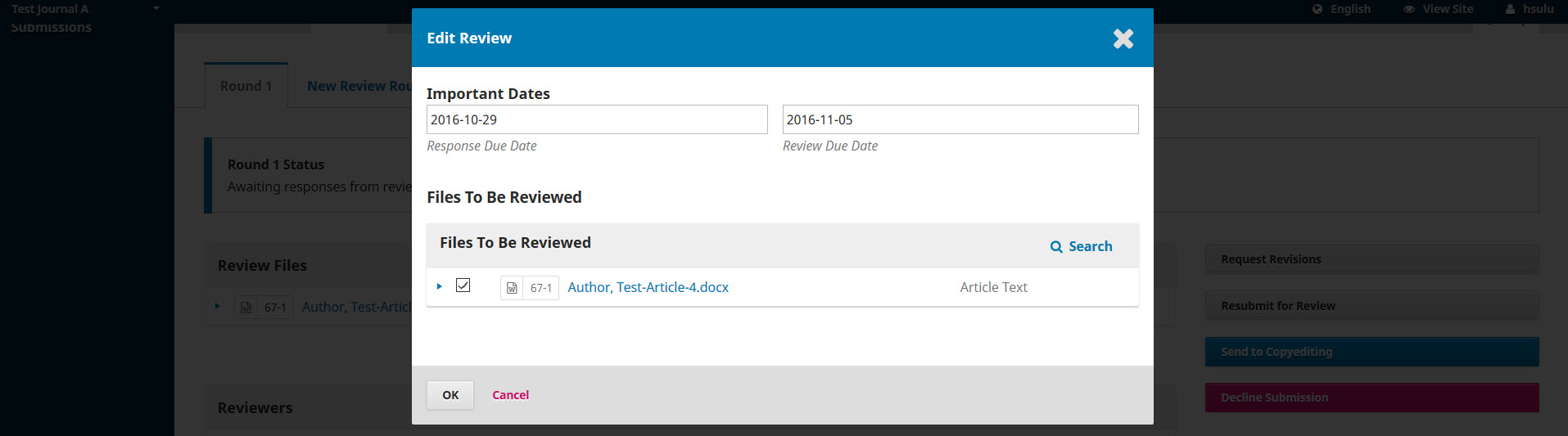Switch to the Round 1 tab

[x=246, y=86]
